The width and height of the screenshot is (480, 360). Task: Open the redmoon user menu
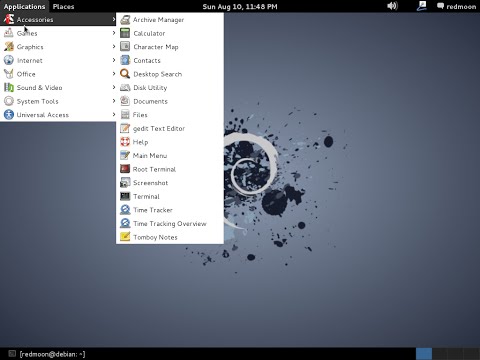(456, 6)
